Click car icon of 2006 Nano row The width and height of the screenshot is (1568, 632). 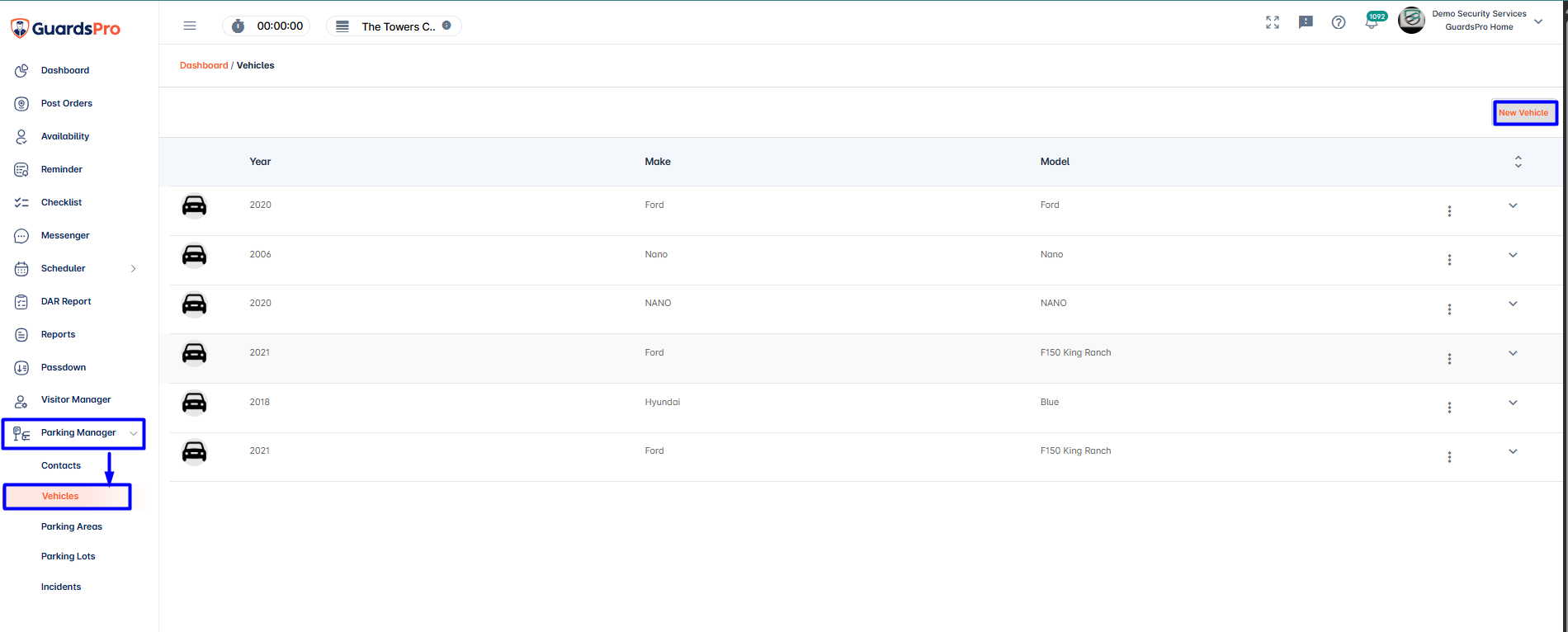click(x=194, y=255)
